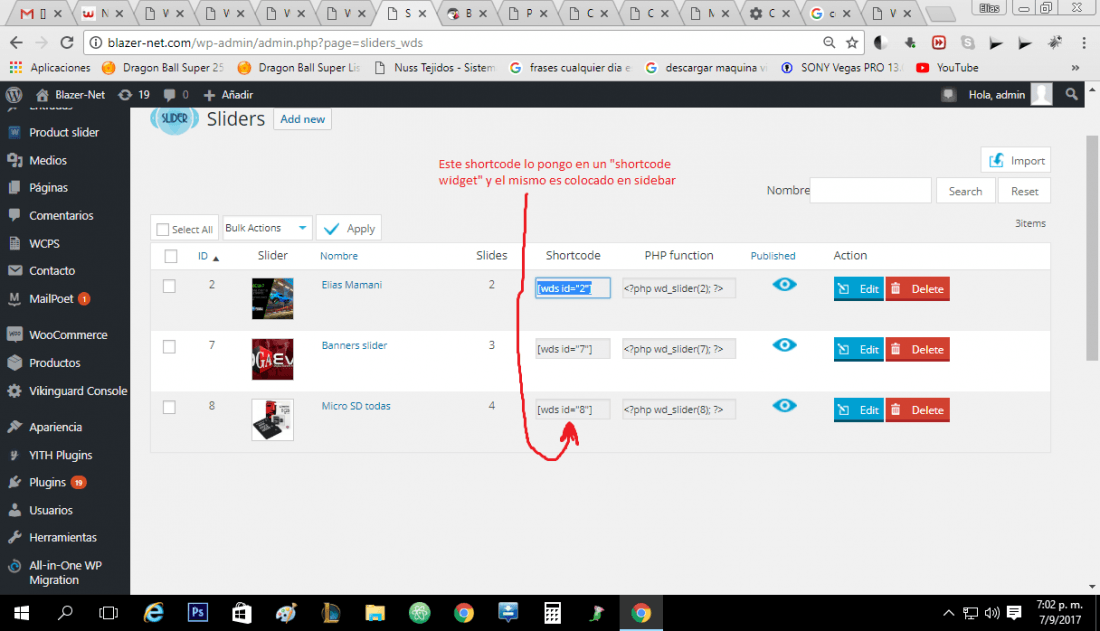The height and width of the screenshot is (631, 1100).
Task: Open the Aplicaciones apps grid bookmark
Action: (x=50, y=67)
